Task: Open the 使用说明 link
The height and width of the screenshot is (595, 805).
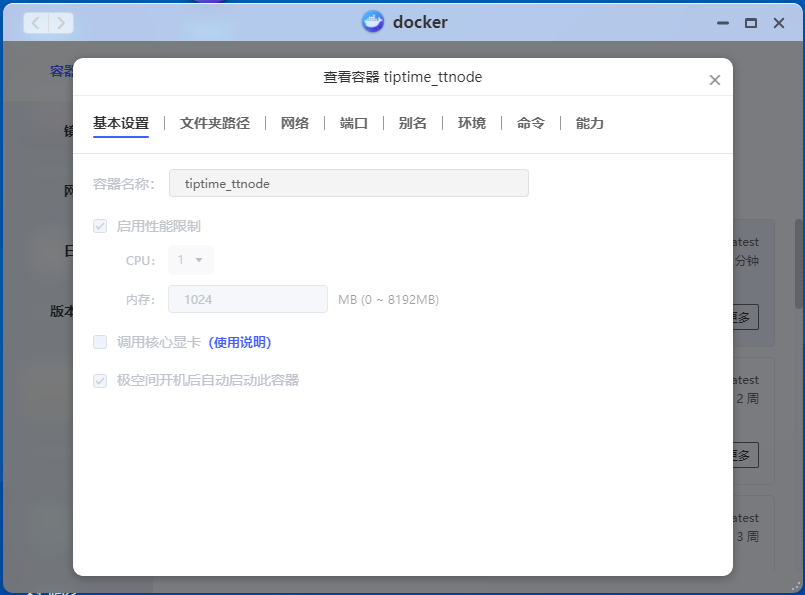Action: 240,342
